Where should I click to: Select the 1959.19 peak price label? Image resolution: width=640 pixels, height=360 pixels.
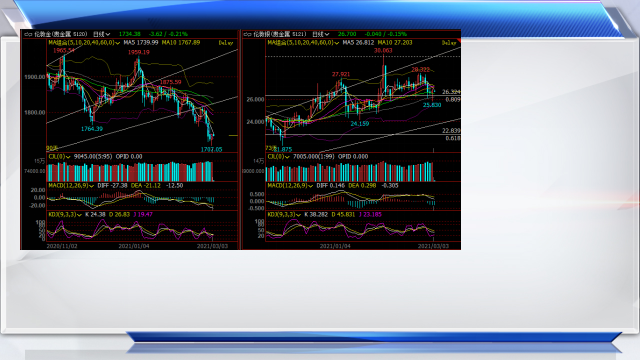click(x=138, y=52)
